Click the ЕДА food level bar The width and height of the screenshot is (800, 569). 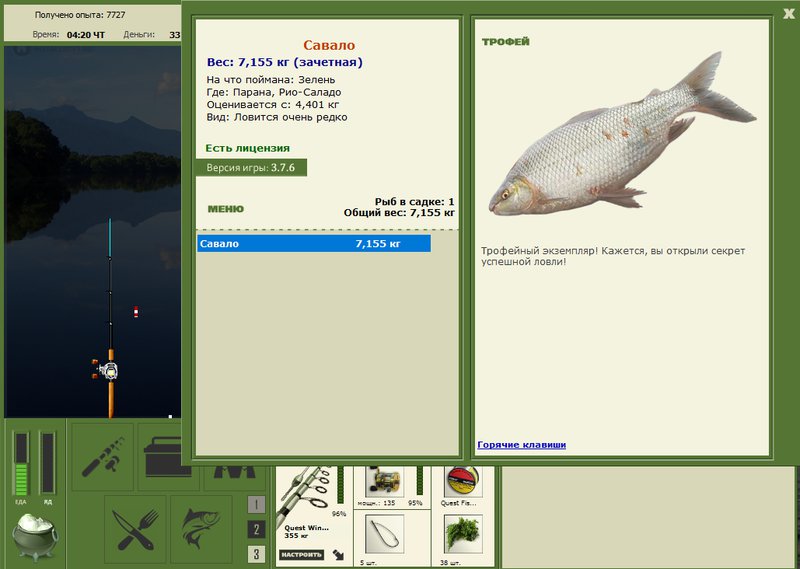click(x=21, y=463)
